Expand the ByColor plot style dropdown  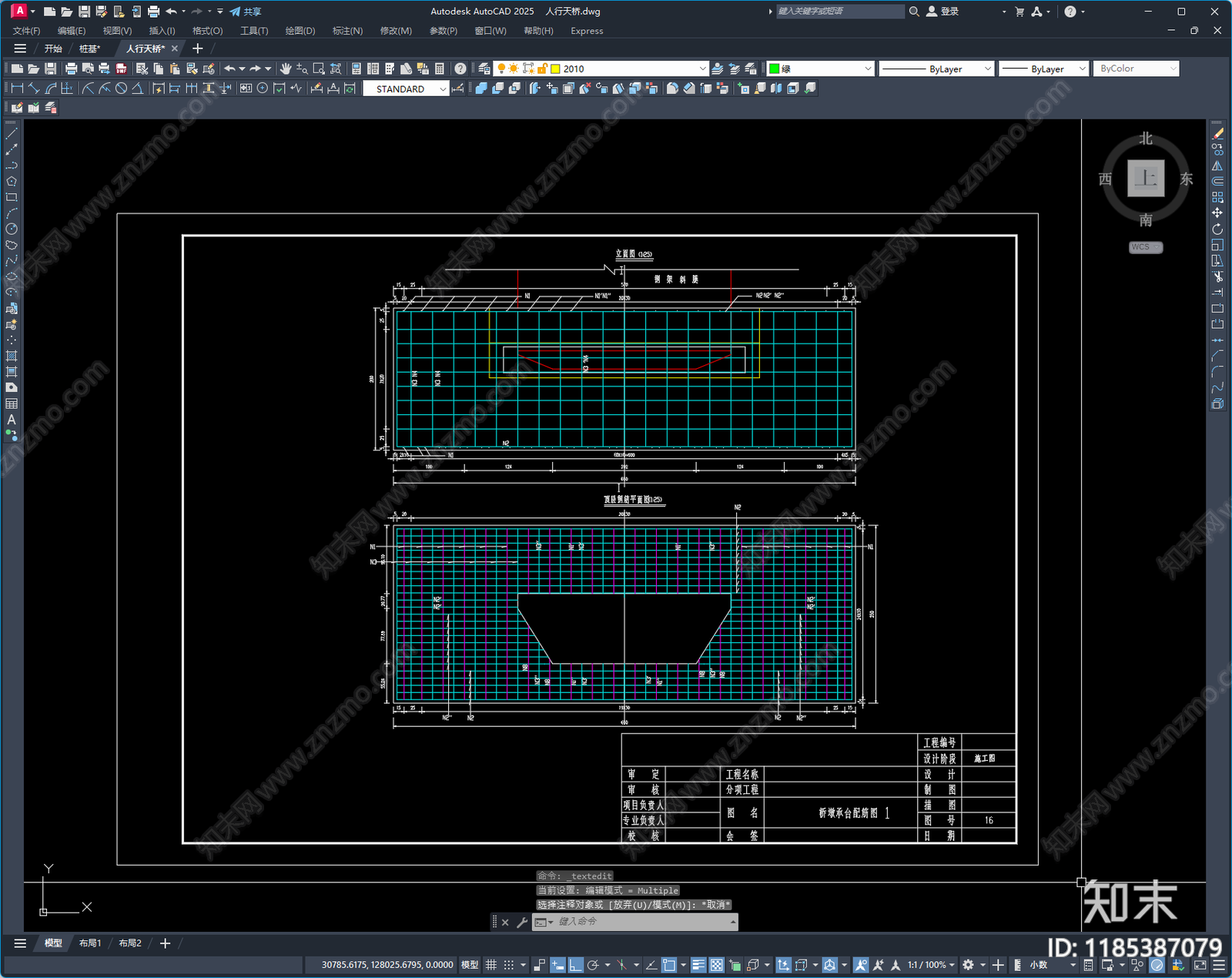coord(1137,69)
